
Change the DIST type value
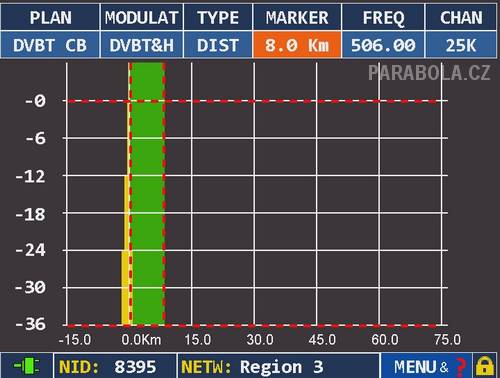[218, 45]
